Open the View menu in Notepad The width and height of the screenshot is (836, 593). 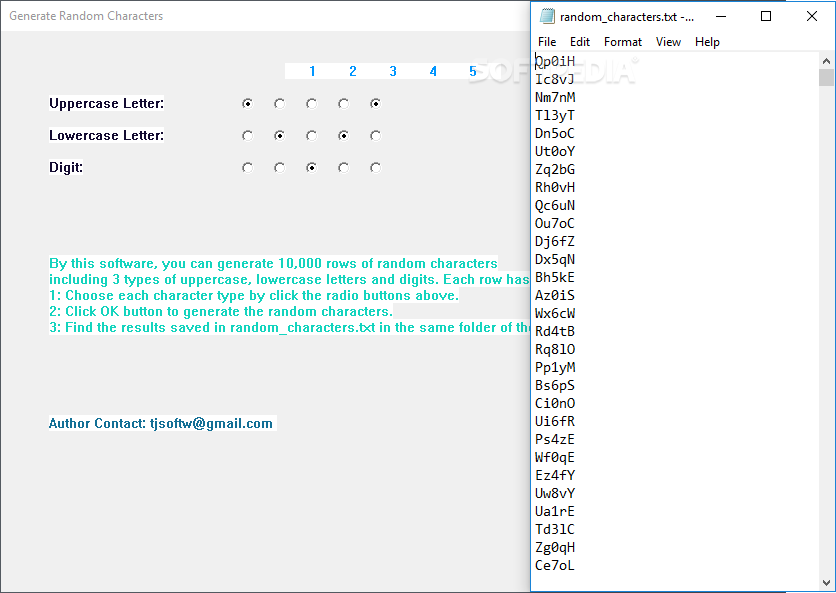[x=668, y=42]
